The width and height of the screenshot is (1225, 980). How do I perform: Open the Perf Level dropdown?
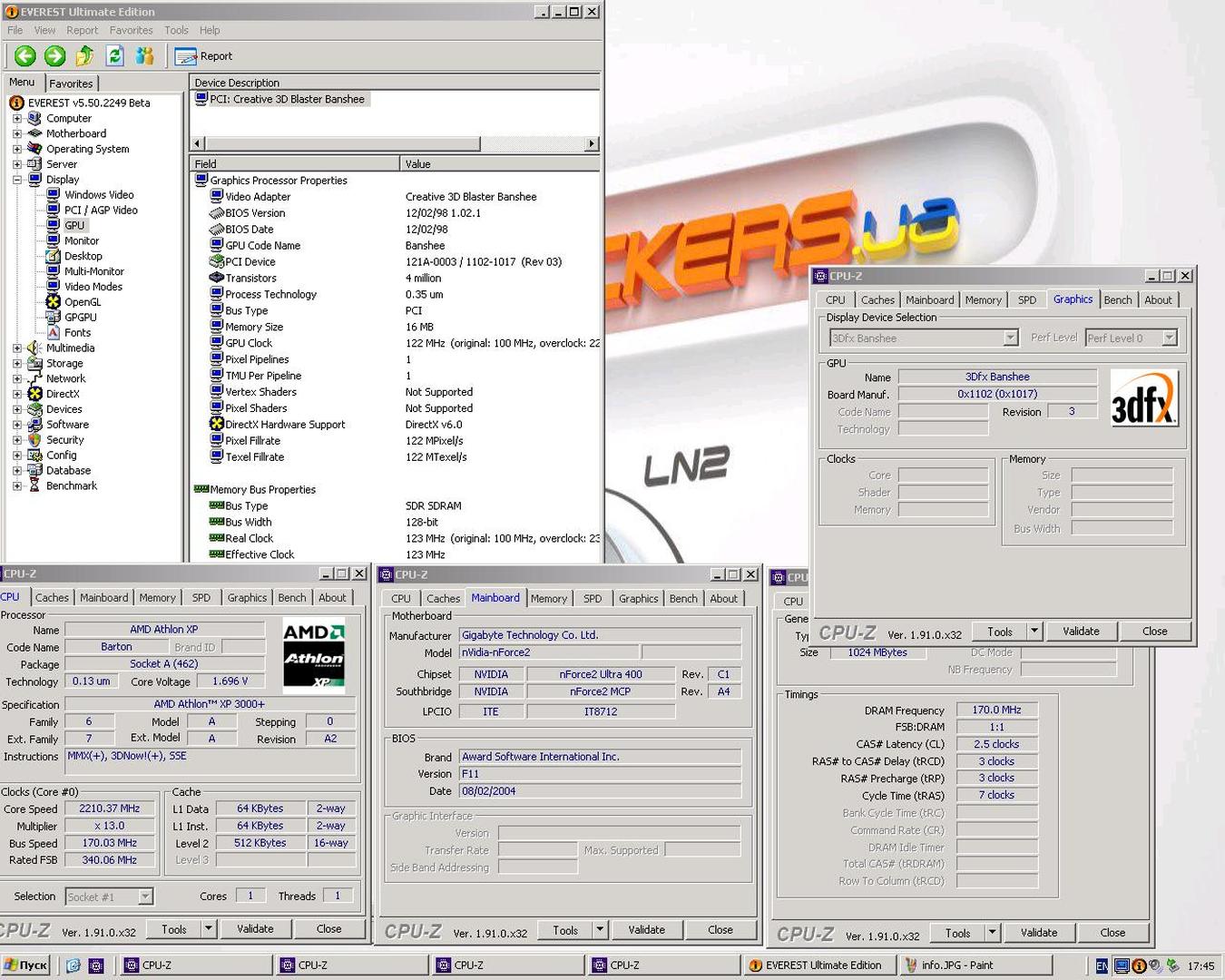pyautogui.click(x=1170, y=338)
